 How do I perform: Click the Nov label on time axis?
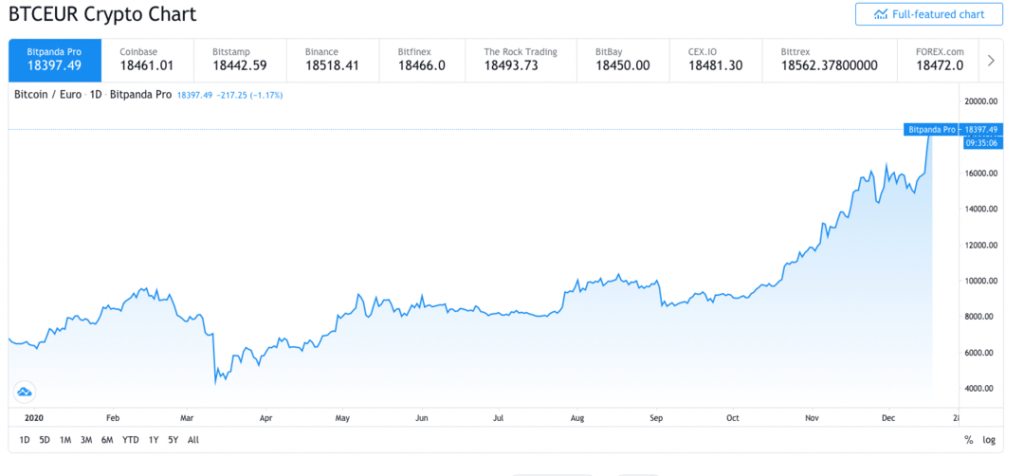click(812, 417)
